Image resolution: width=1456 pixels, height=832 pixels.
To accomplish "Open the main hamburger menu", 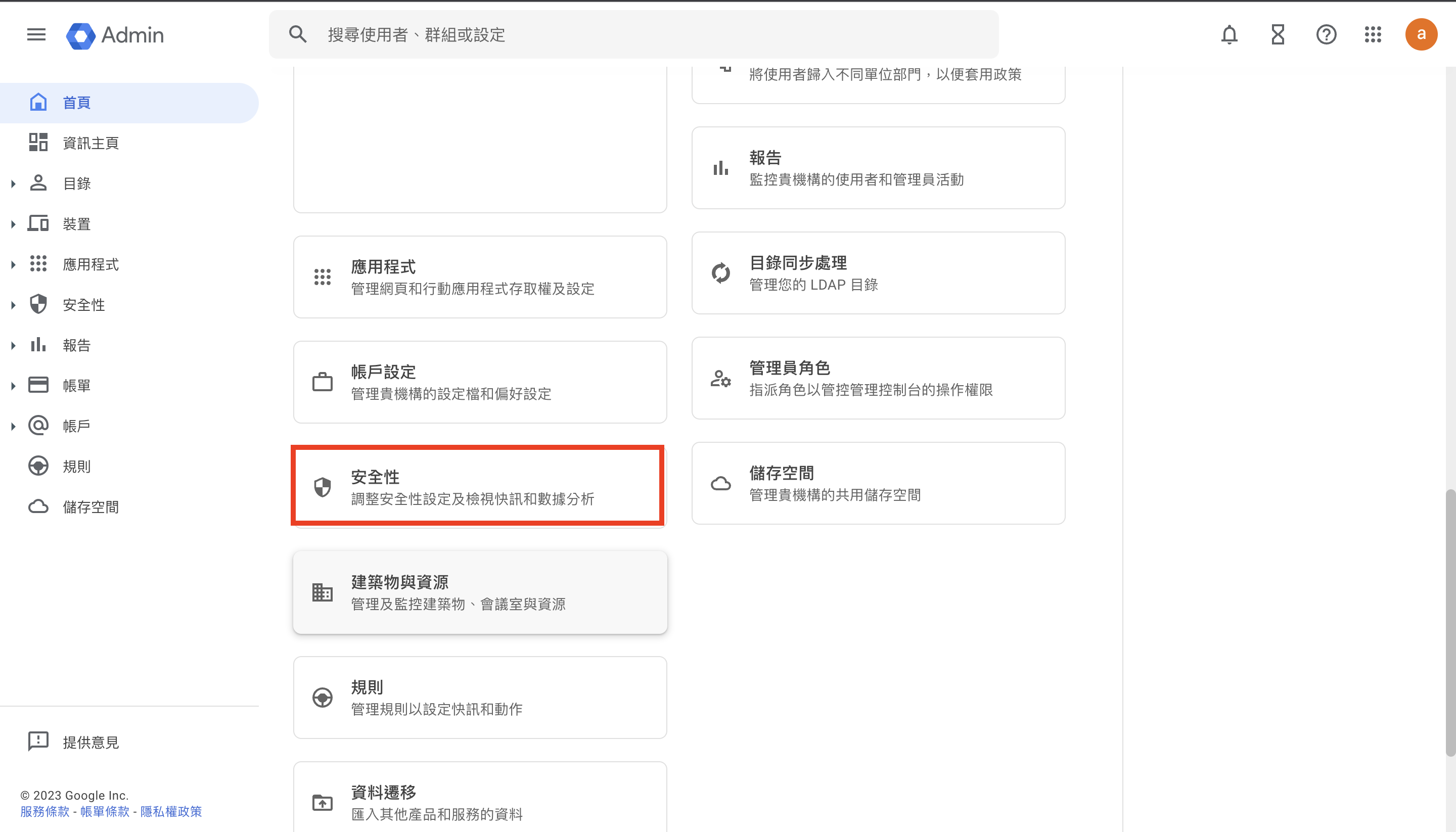I will point(36,35).
